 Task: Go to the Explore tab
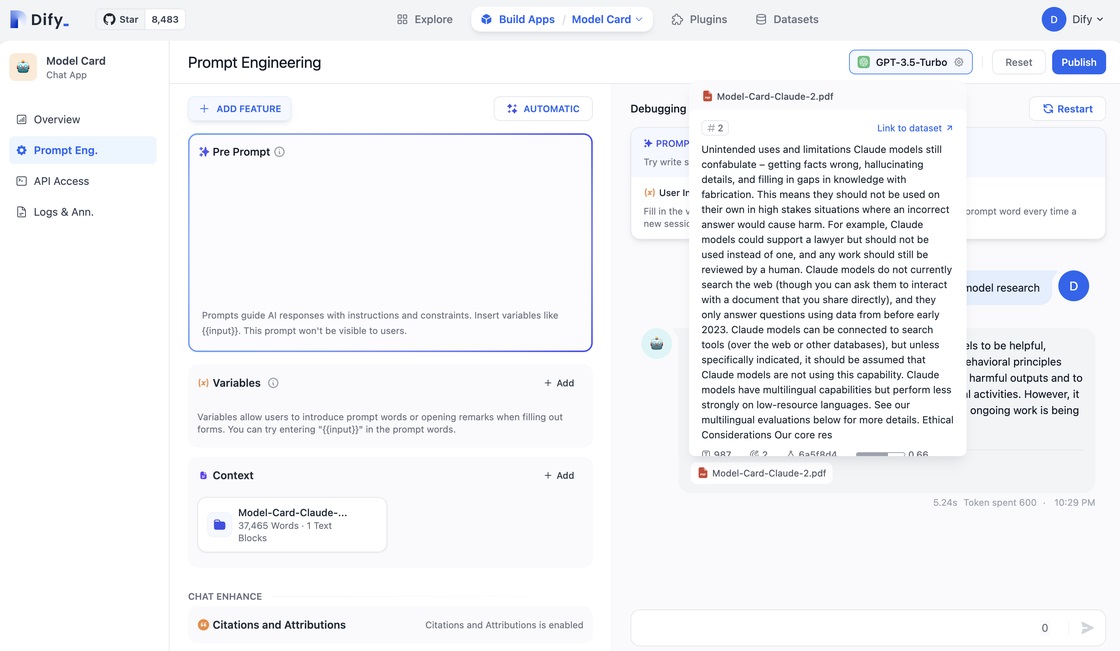pyautogui.click(x=424, y=19)
